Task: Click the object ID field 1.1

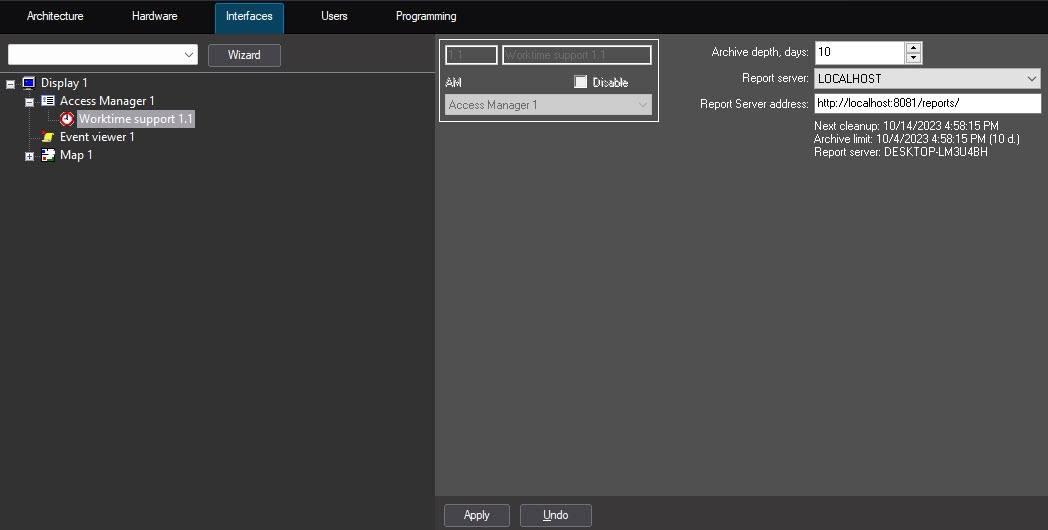Action: point(471,55)
